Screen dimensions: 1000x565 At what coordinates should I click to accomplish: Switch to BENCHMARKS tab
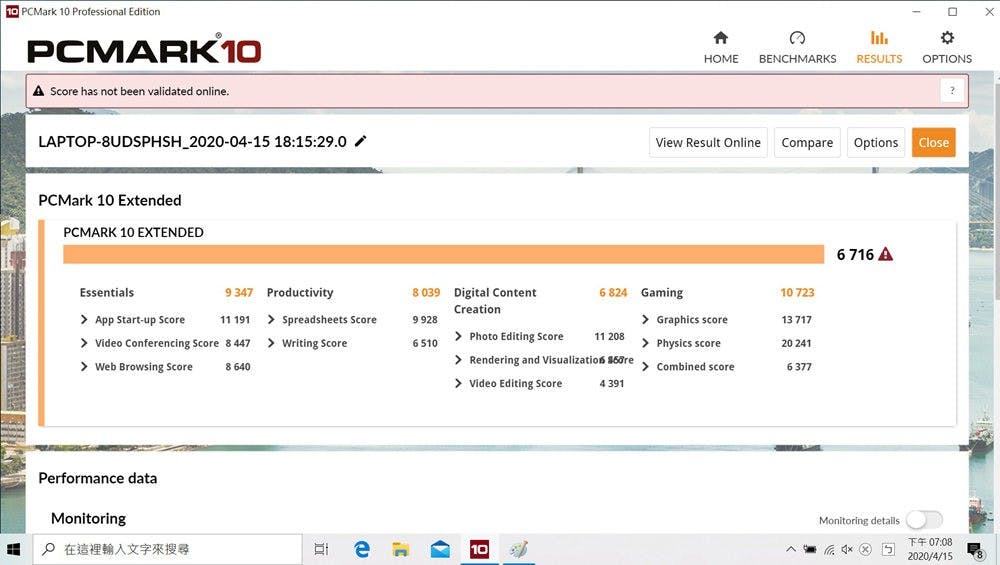tap(797, 48)
